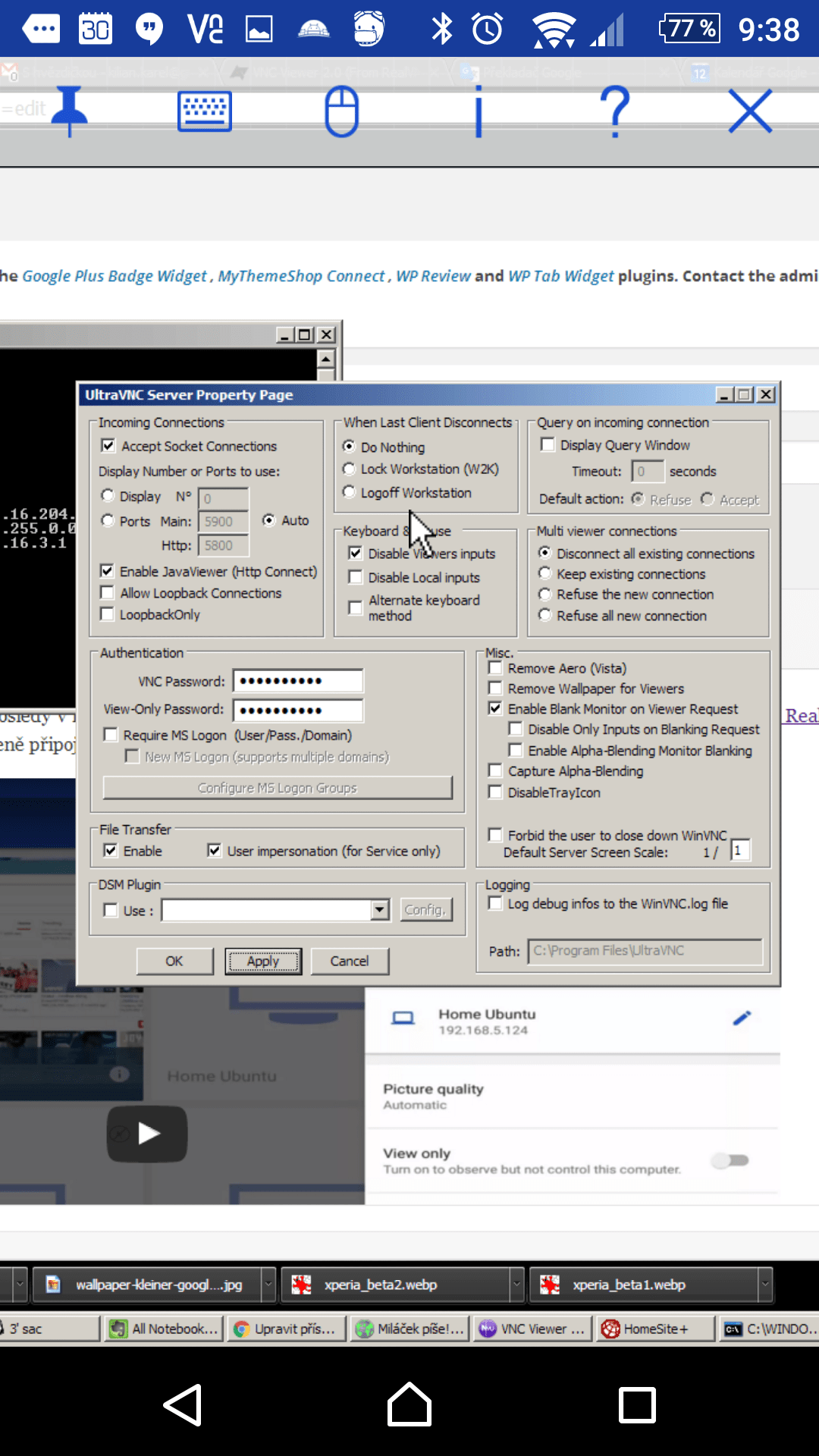Open the on-screen keyboard icon
The image size is (819, 1456).
(205, 111)
